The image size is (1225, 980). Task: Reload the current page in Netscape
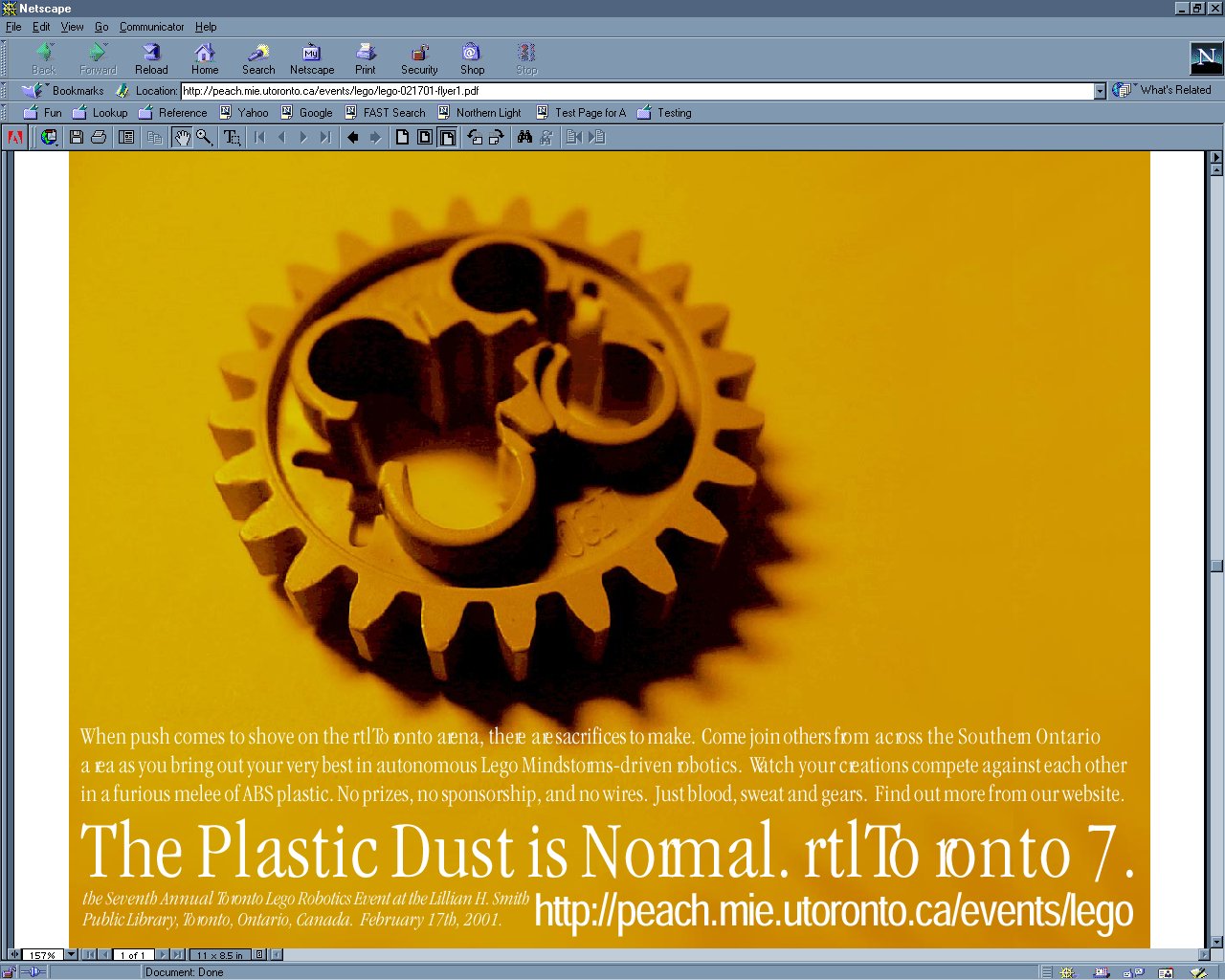point(150,57)
